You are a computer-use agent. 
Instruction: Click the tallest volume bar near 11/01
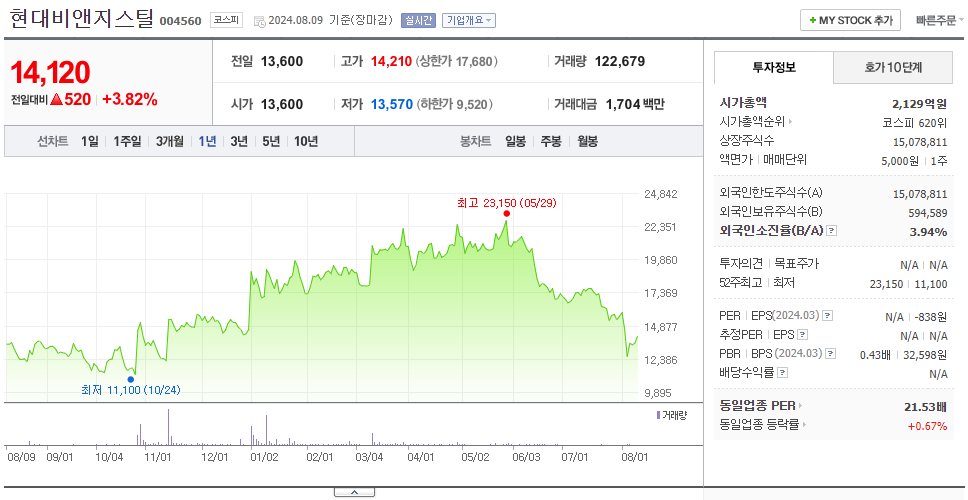(x=169, y=427)
